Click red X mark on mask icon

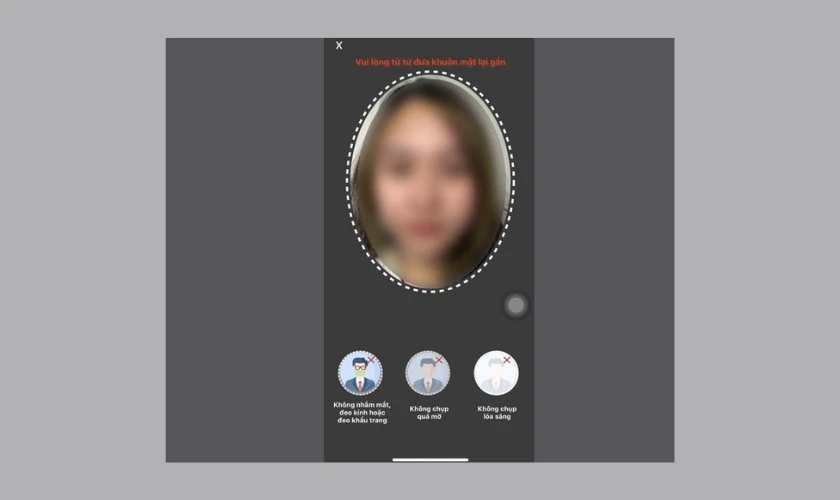pos(373,358)
